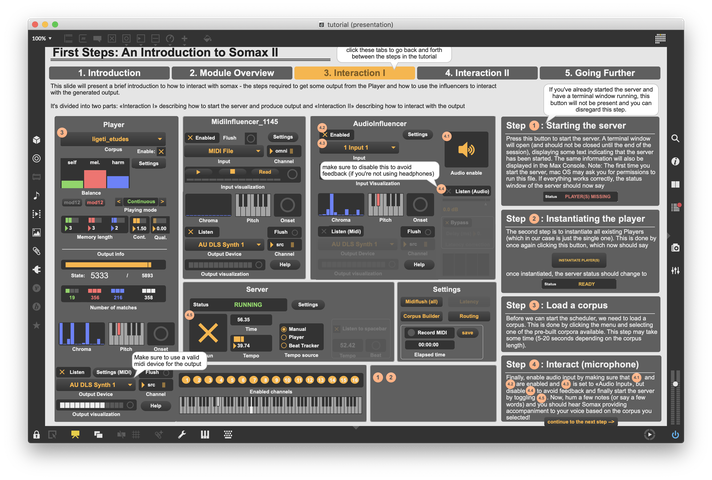This screenshot has height=480, width=712.
Task: Open the 1 Input 1 audio input dropdown
Action: point(359,147)
